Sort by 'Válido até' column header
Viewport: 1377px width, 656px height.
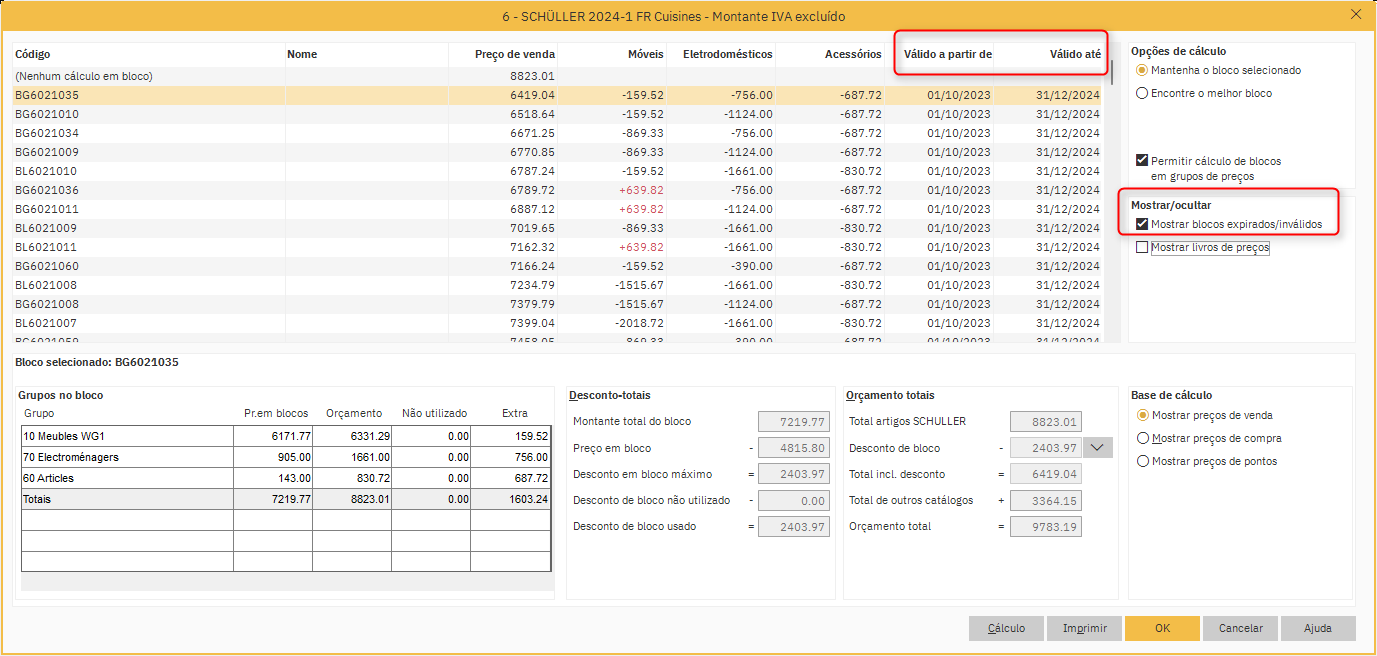coord(1074,55)
